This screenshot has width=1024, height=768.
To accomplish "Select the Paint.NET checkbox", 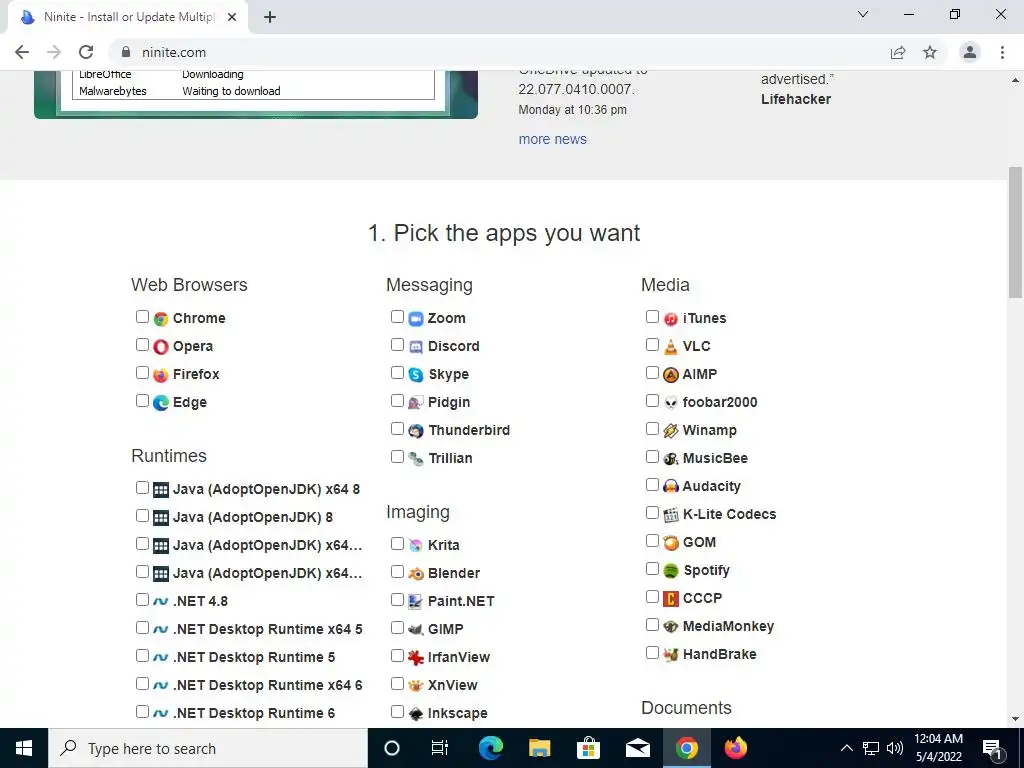I will click(397, 600).
